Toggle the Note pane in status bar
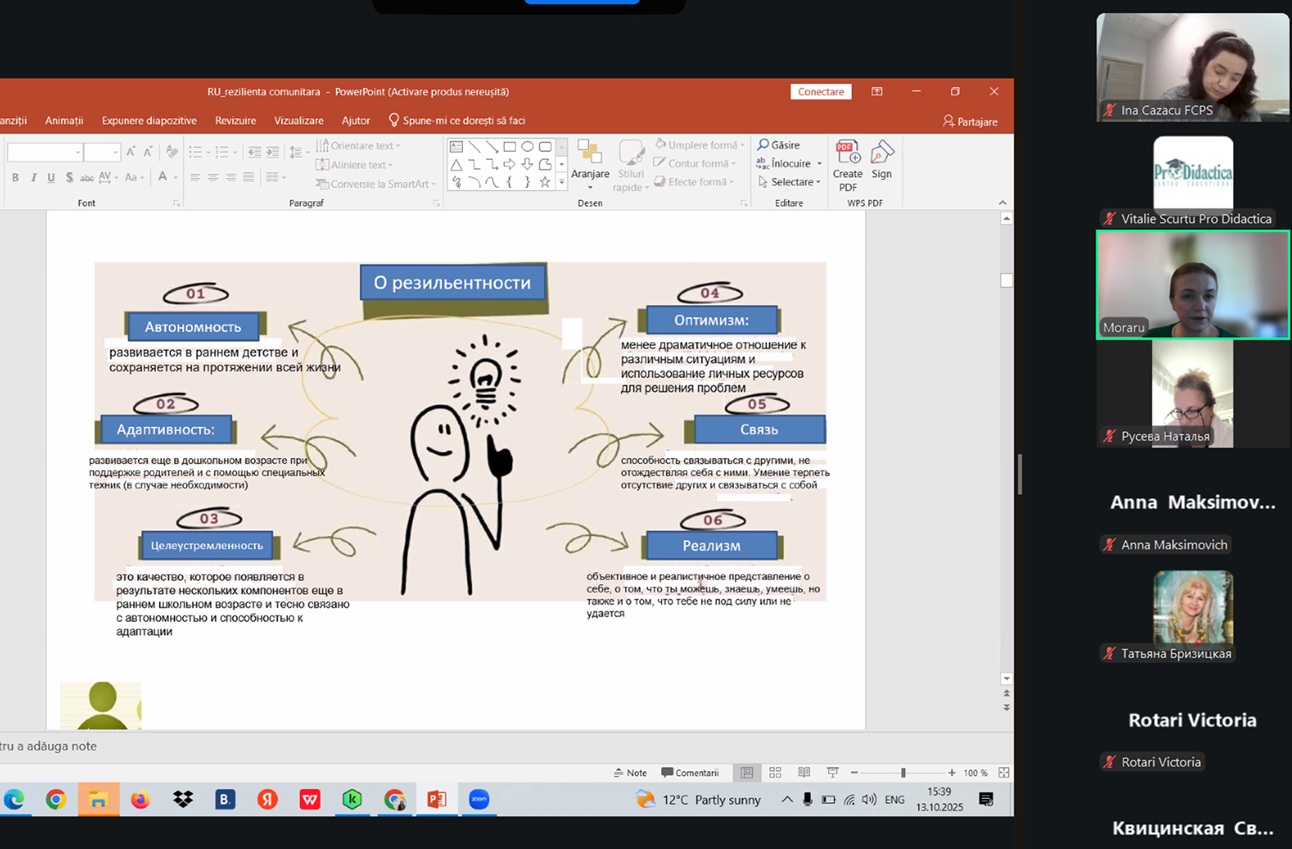 pos(630,773)
